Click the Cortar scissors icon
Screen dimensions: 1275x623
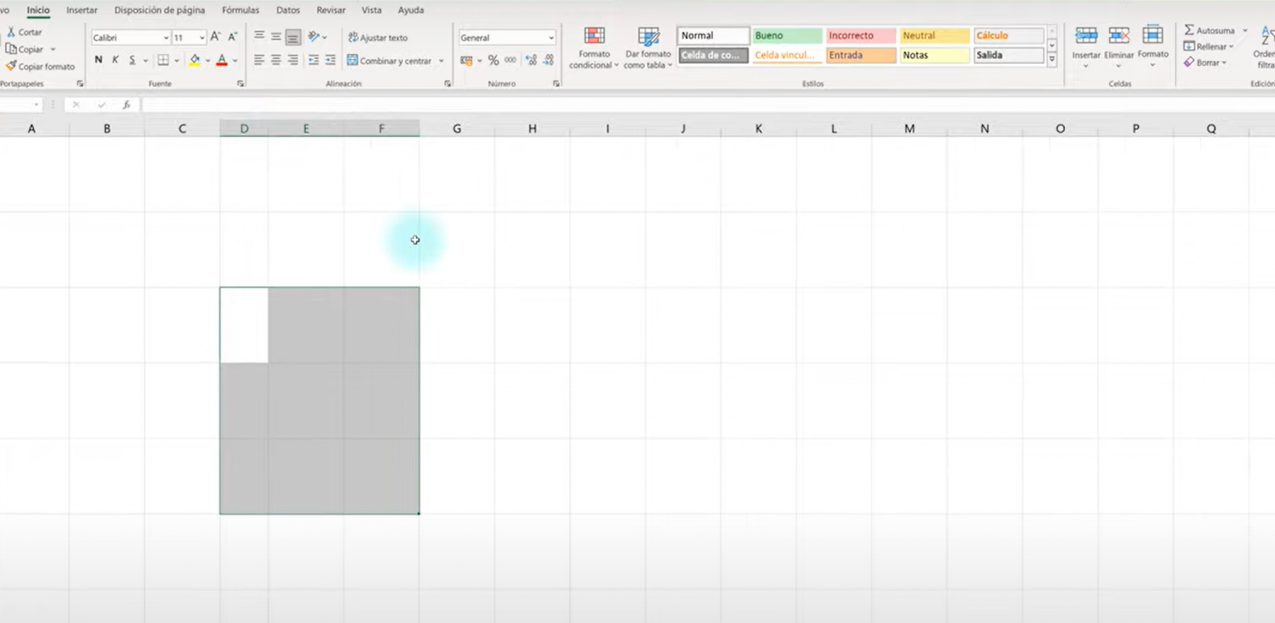point(11,32)
